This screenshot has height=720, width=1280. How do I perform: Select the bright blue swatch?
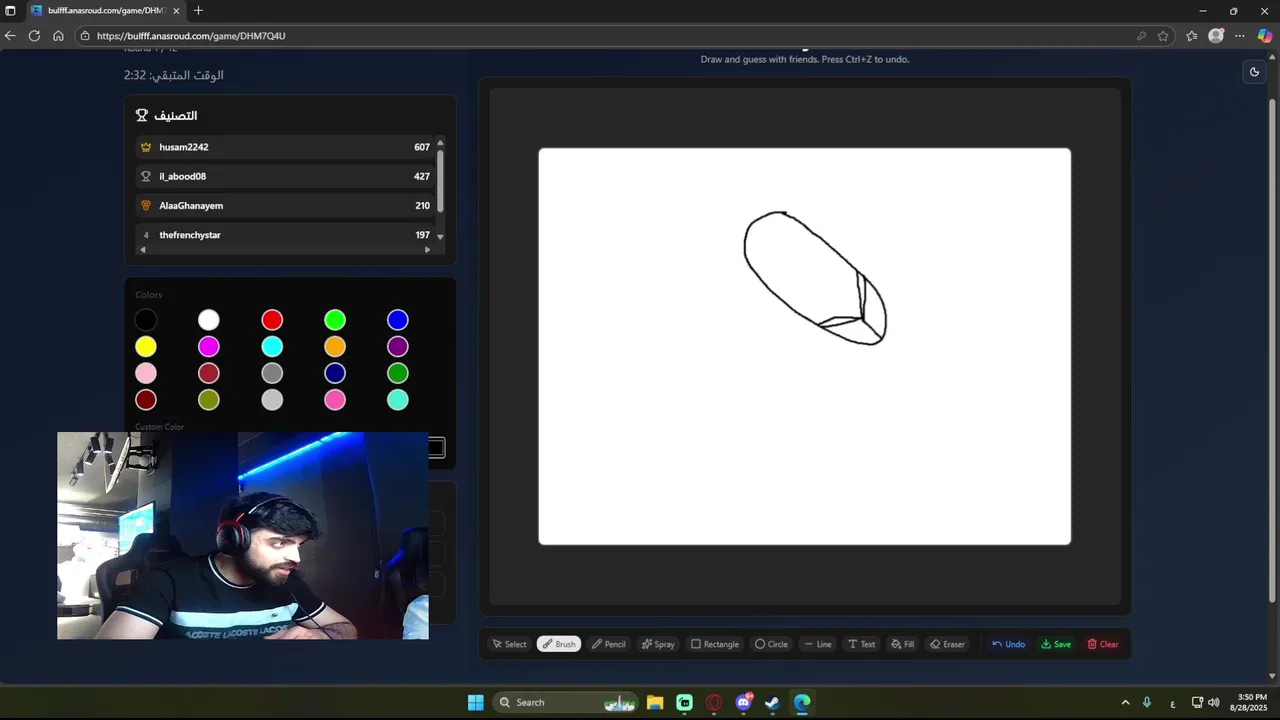(398, 320)
